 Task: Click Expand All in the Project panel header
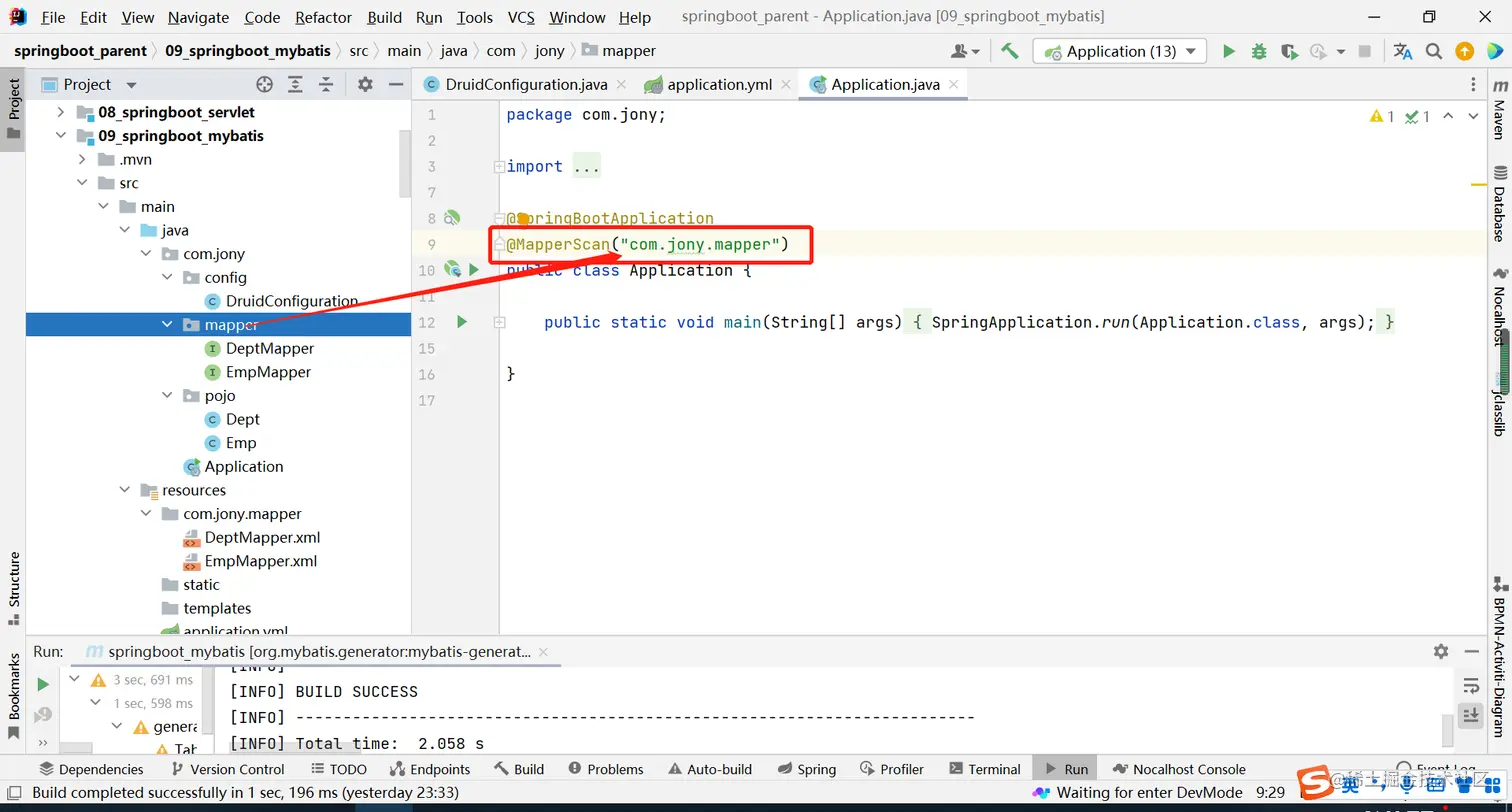pyautogui.click(x=295, y=85)
